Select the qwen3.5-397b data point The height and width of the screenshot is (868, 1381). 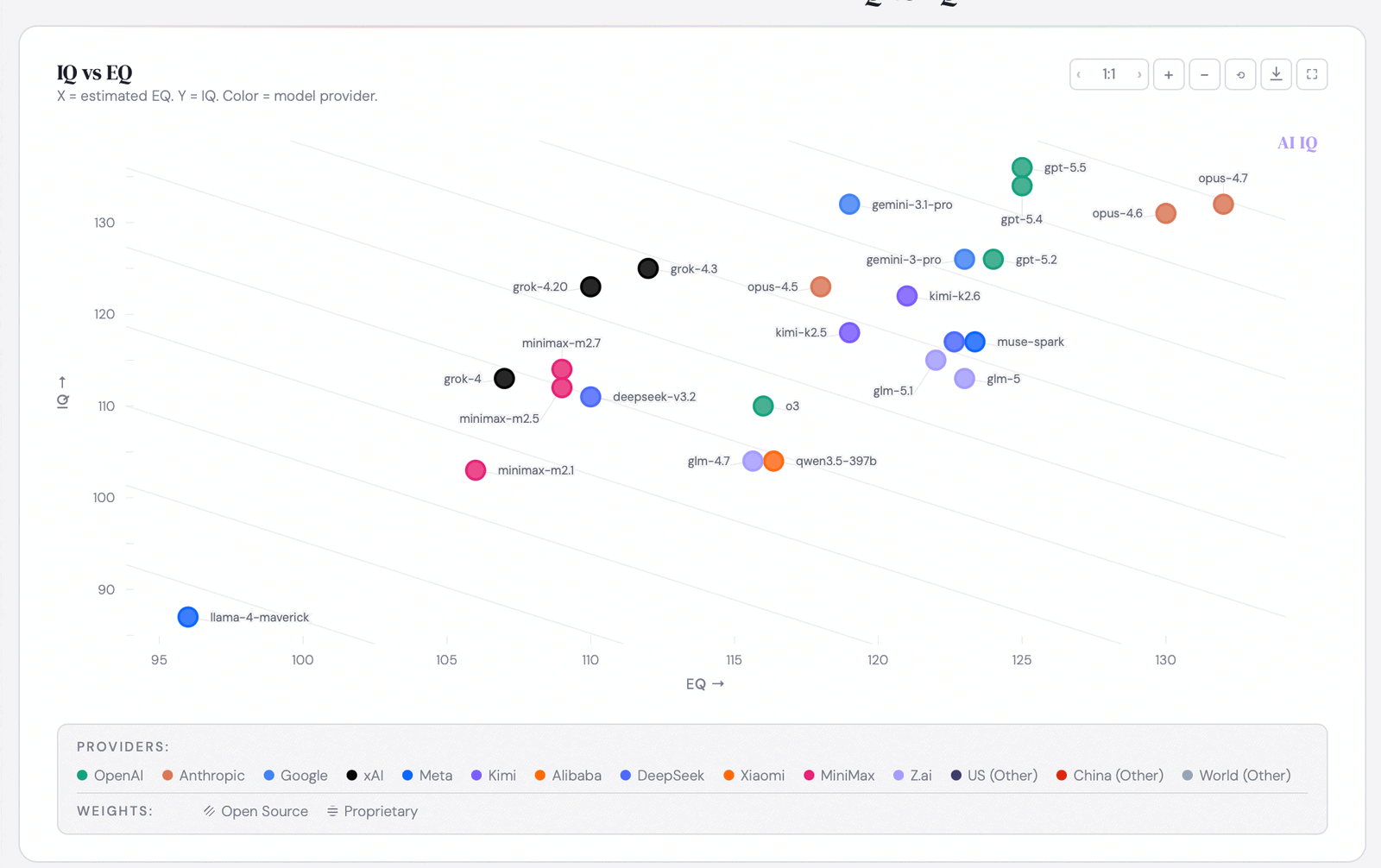click(774, 461)
